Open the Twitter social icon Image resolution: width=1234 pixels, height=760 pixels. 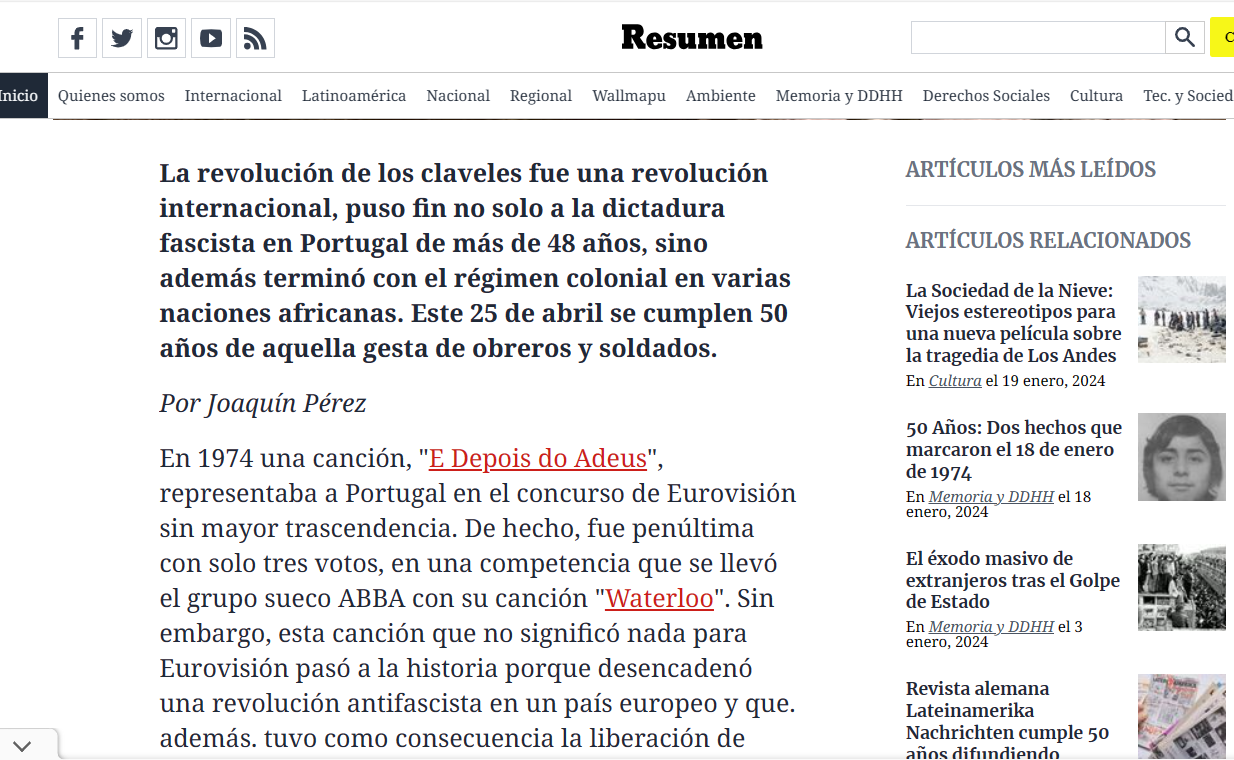coord(122,39)
